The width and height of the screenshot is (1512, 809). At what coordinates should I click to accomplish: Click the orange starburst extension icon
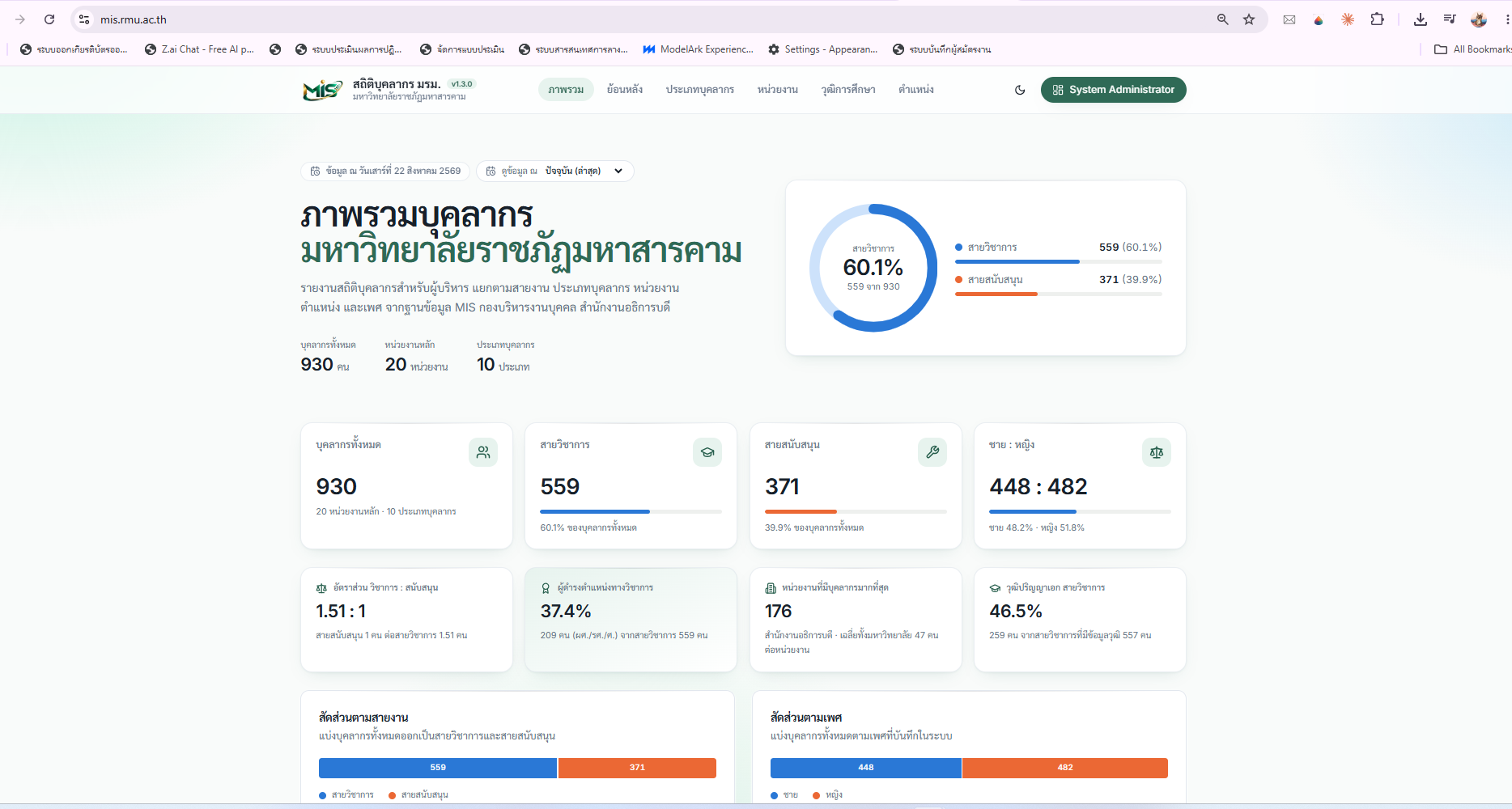coord(1348,19)
